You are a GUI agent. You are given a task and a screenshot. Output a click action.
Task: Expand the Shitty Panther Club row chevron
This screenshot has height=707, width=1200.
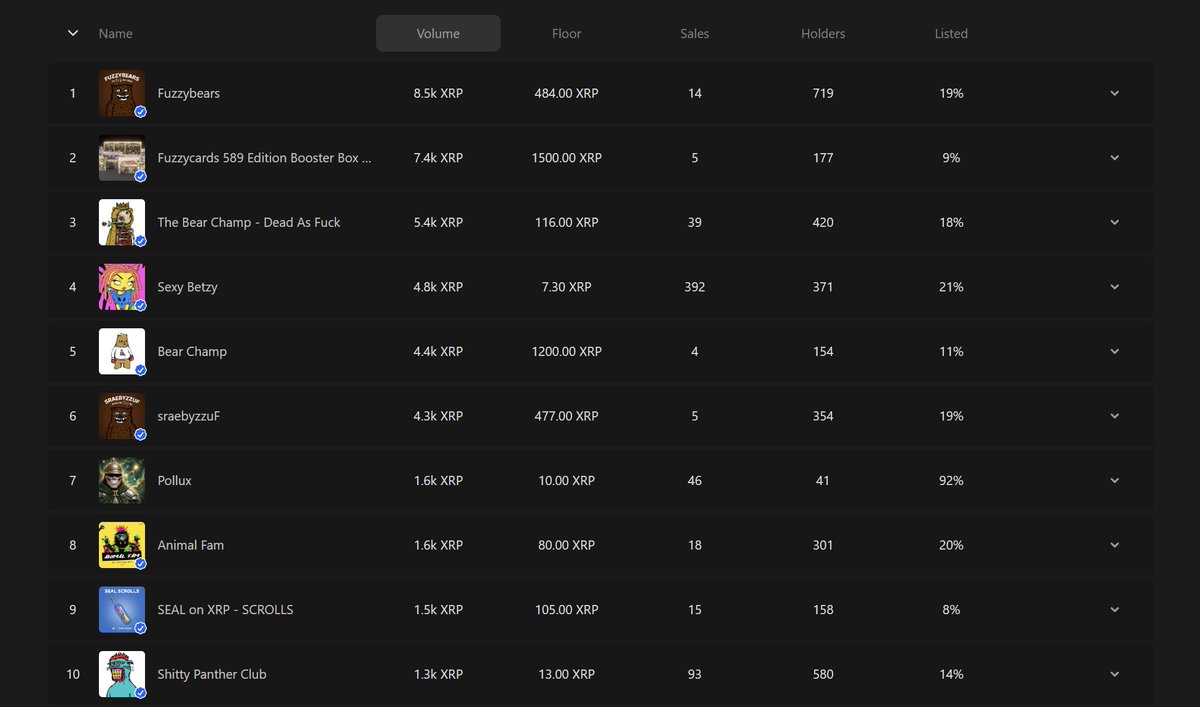tap(1115, 674)
